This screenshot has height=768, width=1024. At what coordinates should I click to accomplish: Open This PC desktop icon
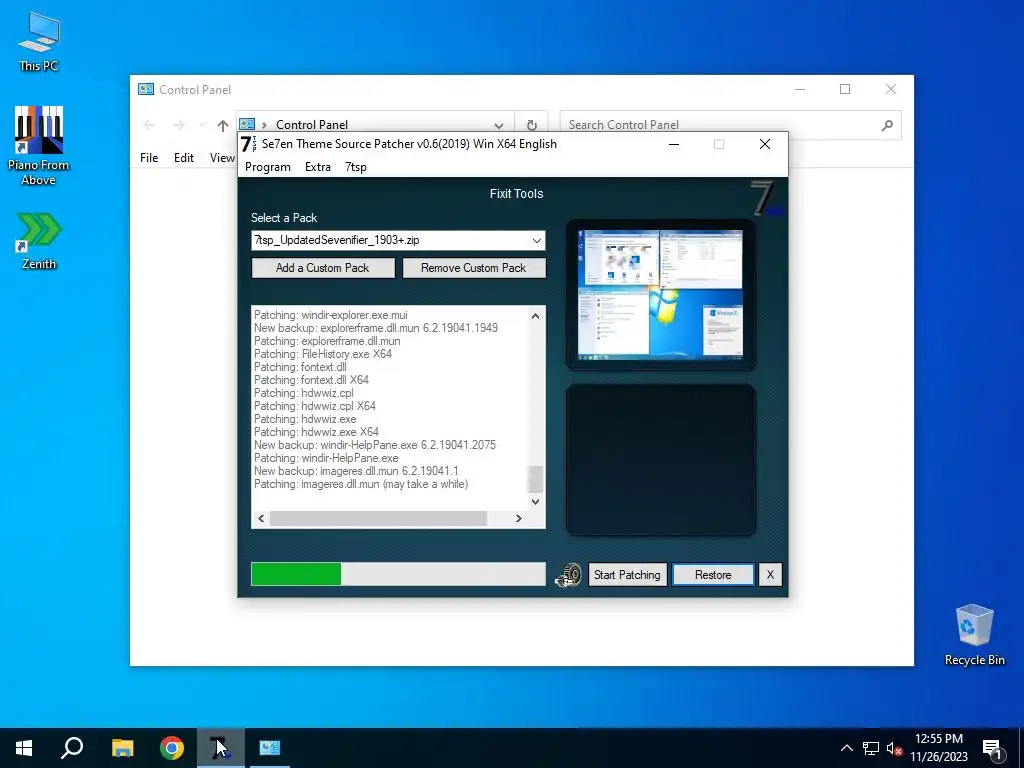tap(39, 41)
